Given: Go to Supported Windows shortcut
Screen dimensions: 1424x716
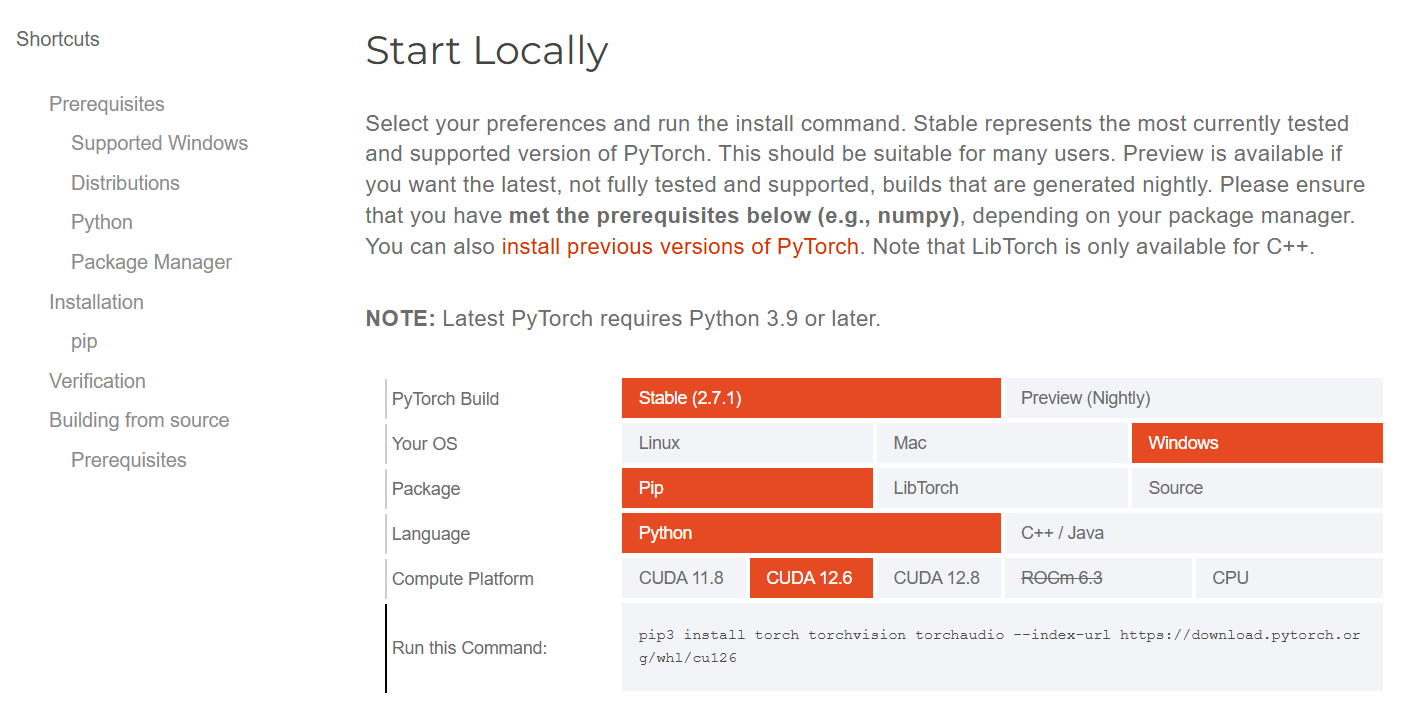Looking at the screenshot, I should coord(159,143).
